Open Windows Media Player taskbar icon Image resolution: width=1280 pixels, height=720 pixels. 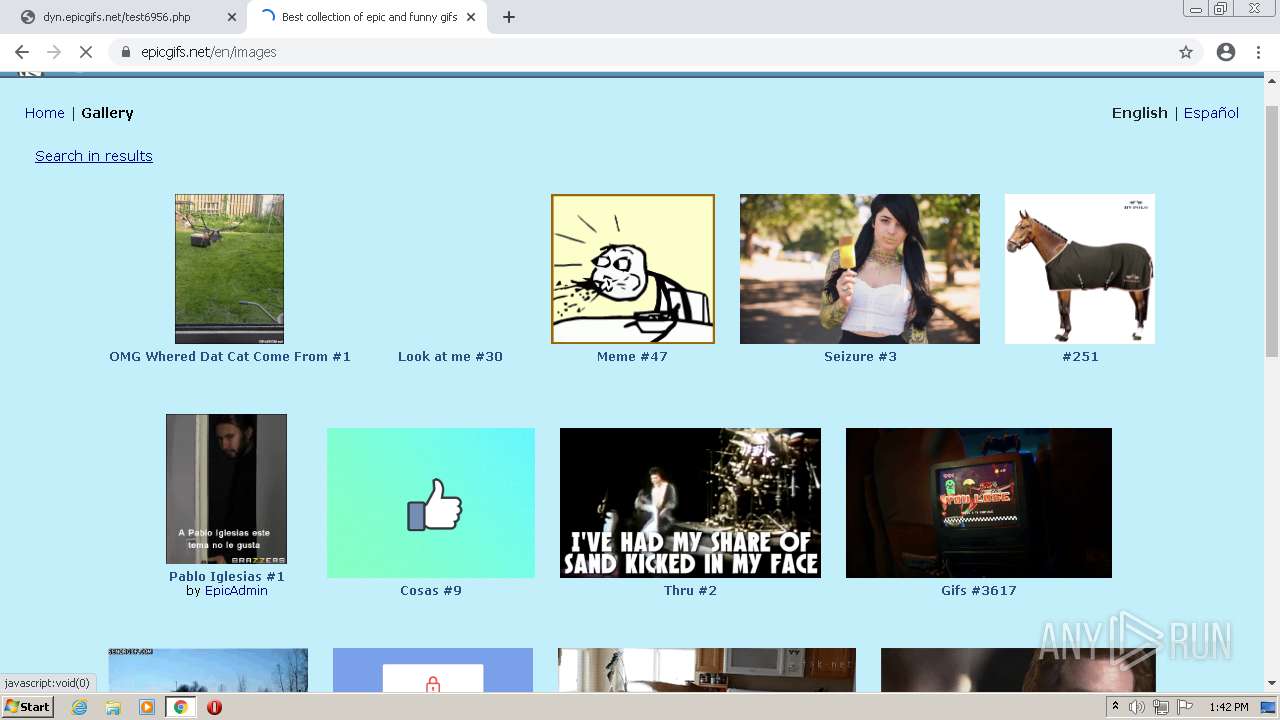point(147,707)
